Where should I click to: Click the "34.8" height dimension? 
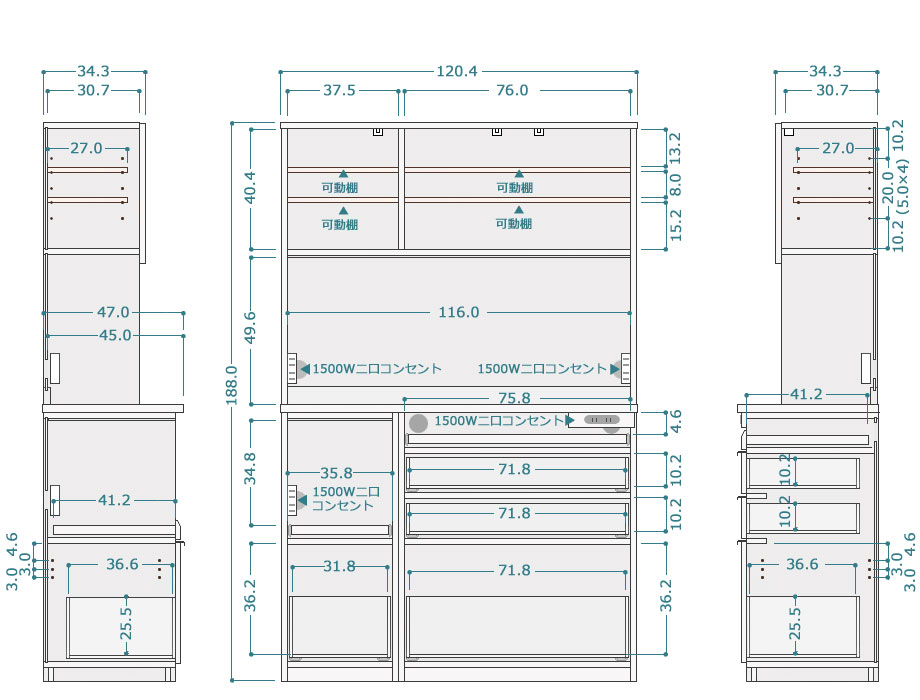[x=250, y=468]
